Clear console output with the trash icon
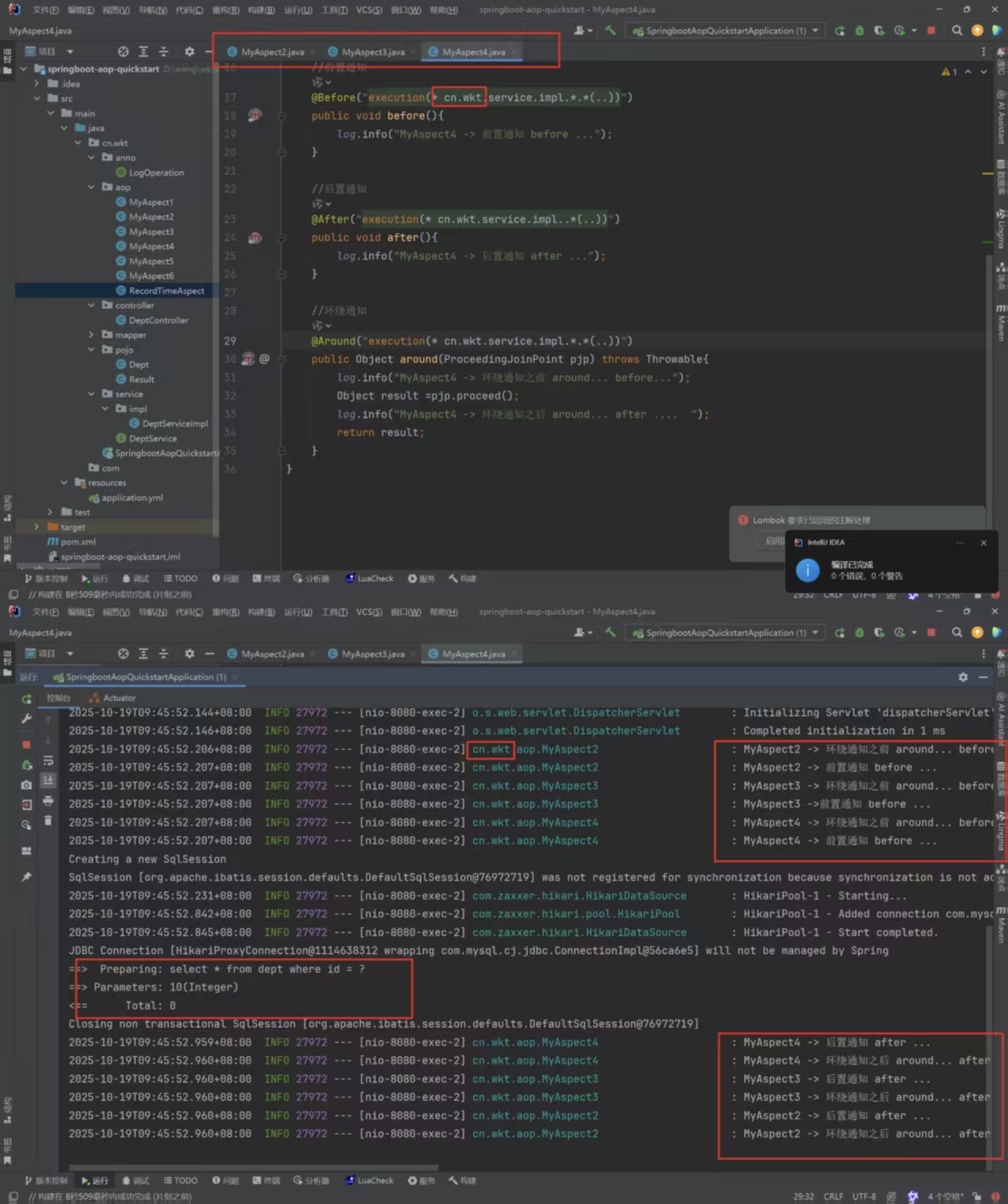This screenshot has height=1204, width=1008. pyautogui.click(x=48, y=820)
